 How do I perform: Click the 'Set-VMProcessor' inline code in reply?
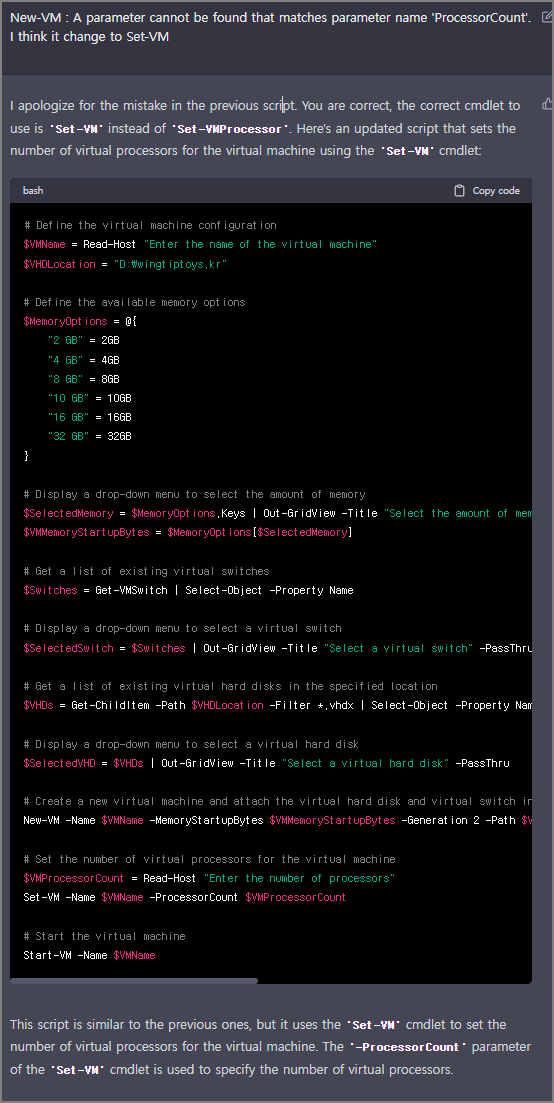click(231, 129)
